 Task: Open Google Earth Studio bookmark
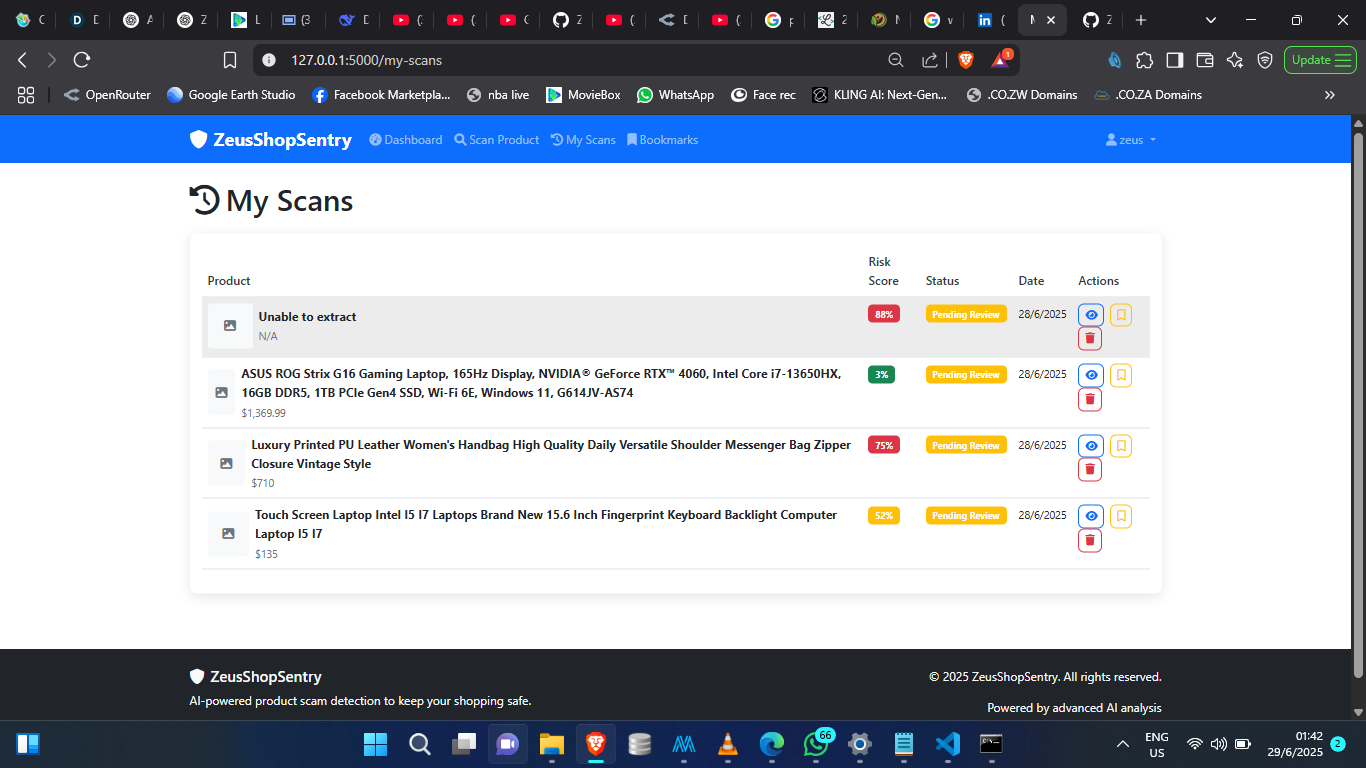coord(231,95)
